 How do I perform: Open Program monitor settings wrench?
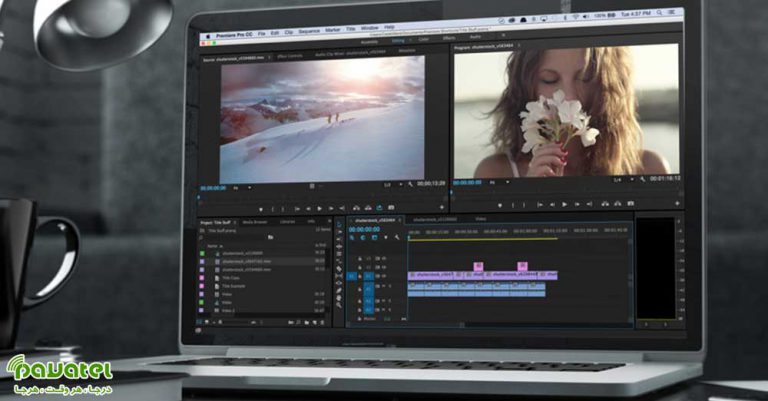(643, 180)
